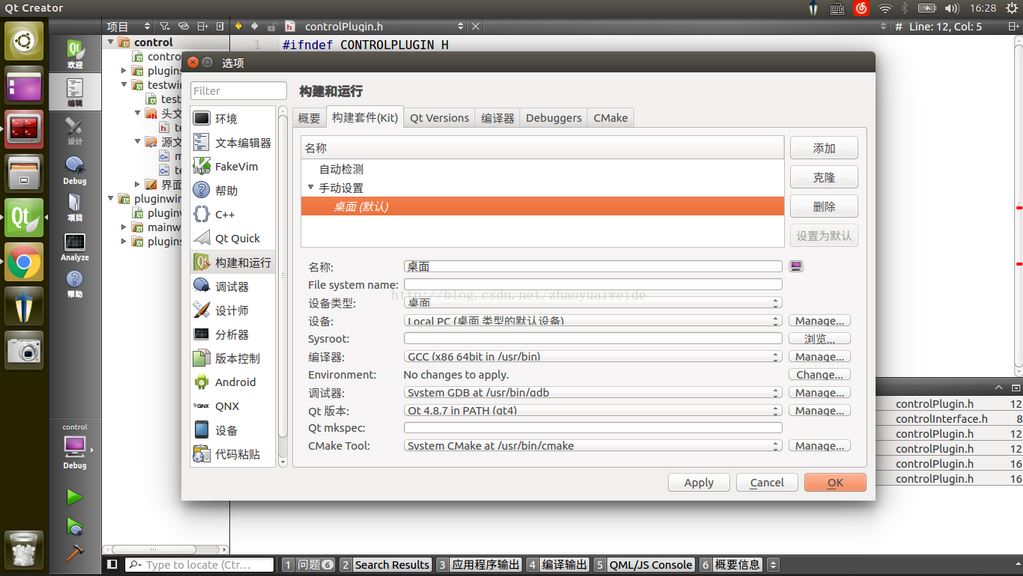Viewport: 1023px width, 576px height.
Task: Collapse the 手动设置 tree group
Action: [x=311, y=187]
